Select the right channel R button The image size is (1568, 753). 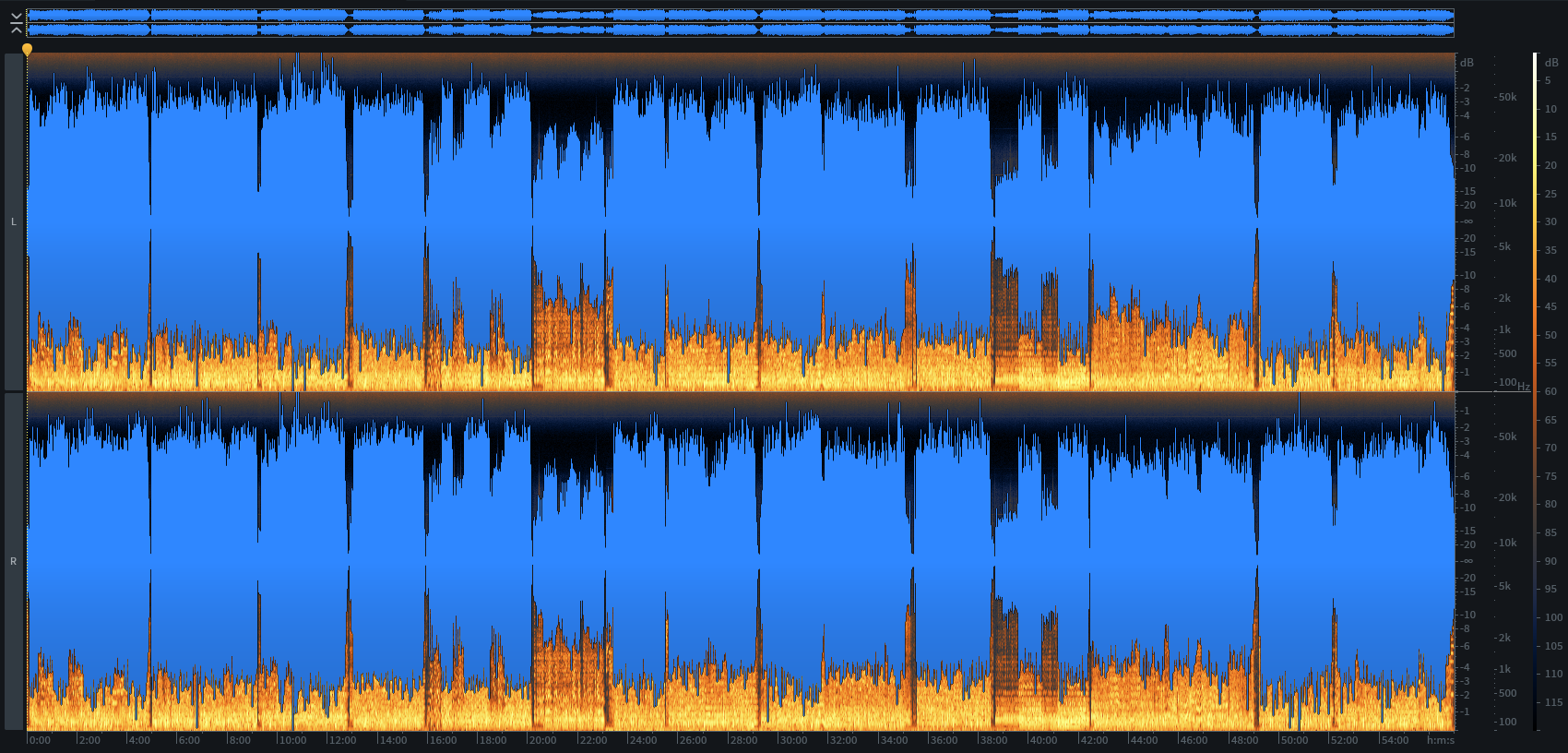[x=14, y=561]
